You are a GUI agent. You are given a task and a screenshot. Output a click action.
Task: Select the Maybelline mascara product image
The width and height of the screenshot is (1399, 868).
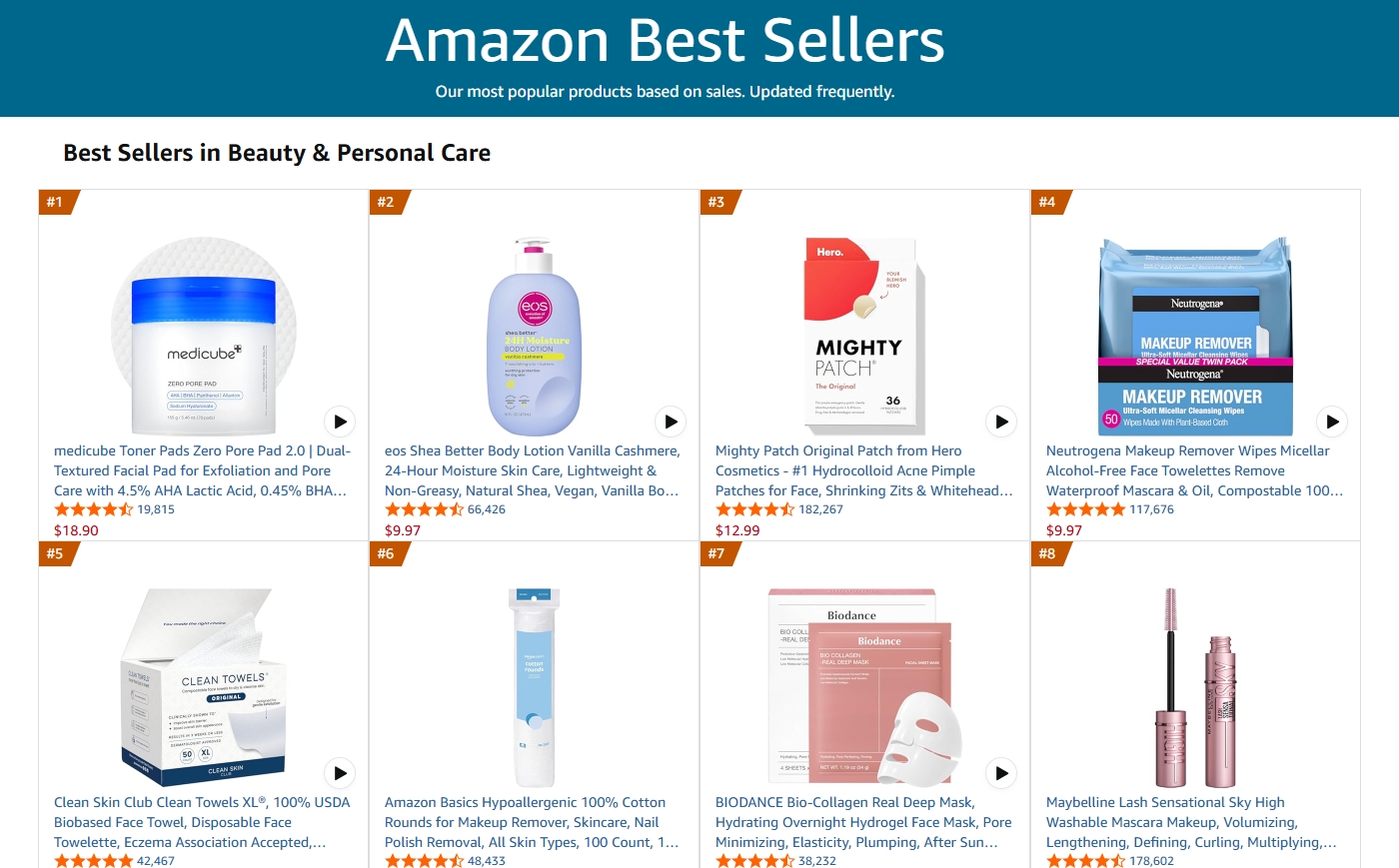point(1195,687)
